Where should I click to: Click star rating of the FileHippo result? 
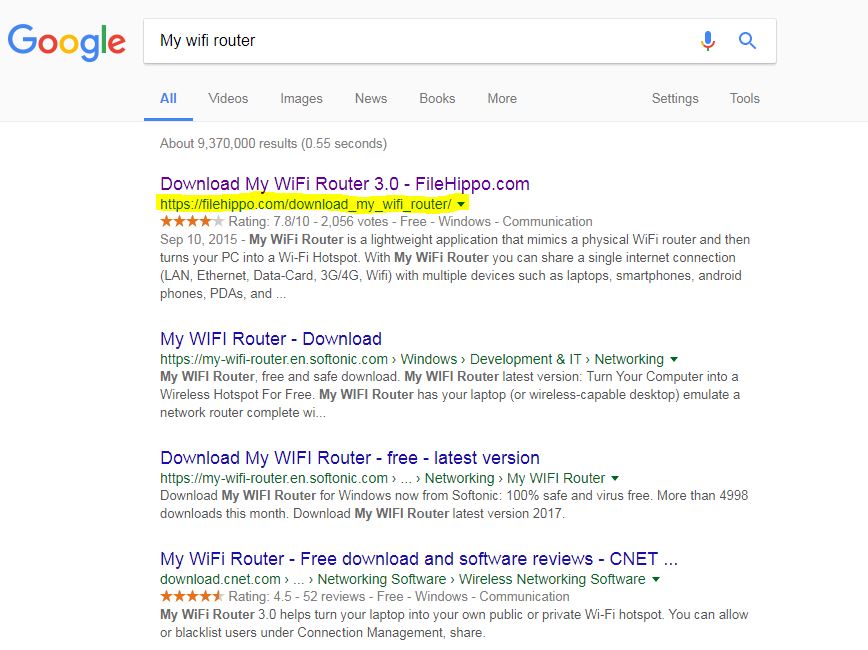tap(192, 221)
